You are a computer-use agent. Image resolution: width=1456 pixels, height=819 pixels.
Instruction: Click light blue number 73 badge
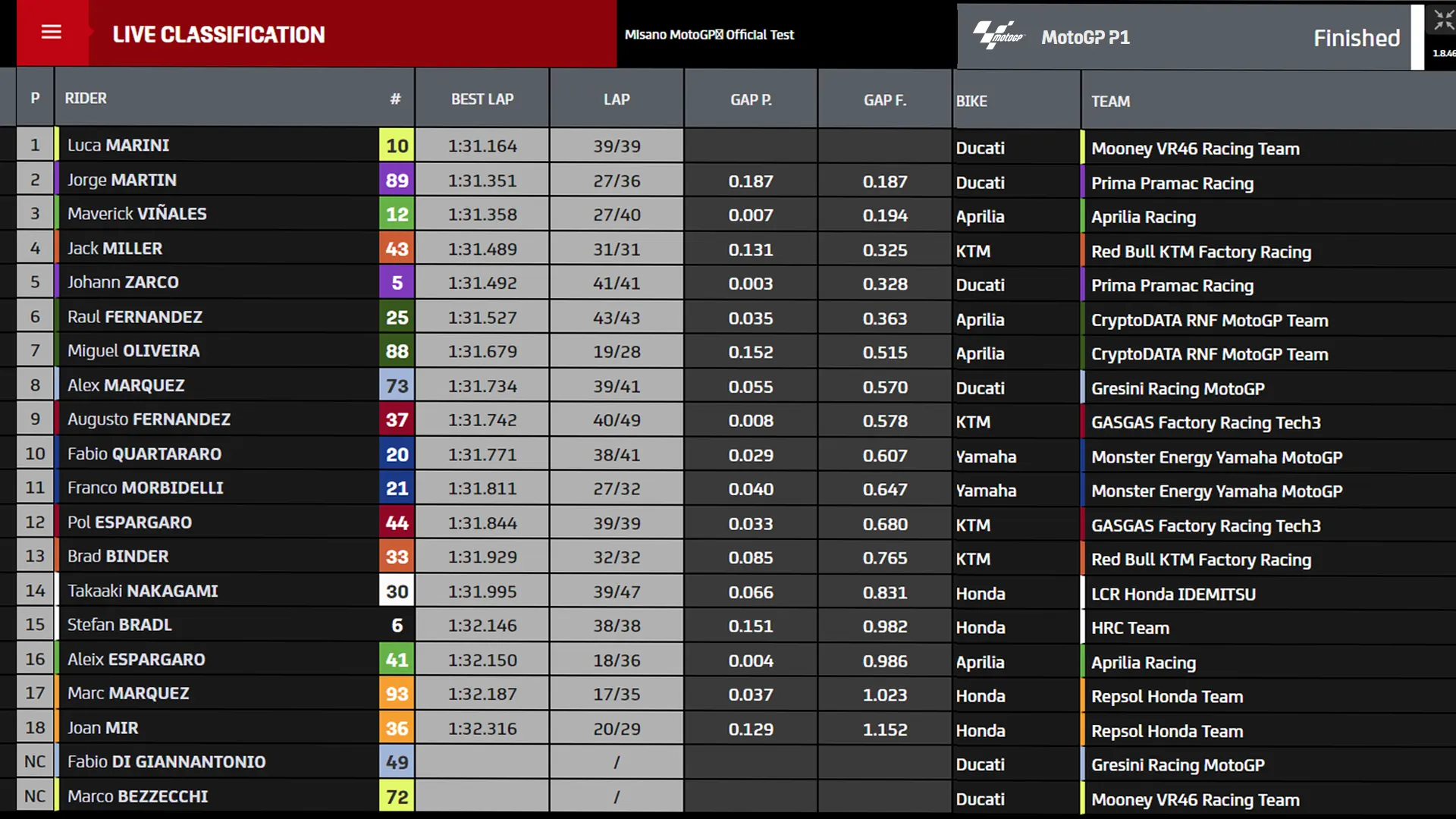pyautogui.click(x=397, y=386)
